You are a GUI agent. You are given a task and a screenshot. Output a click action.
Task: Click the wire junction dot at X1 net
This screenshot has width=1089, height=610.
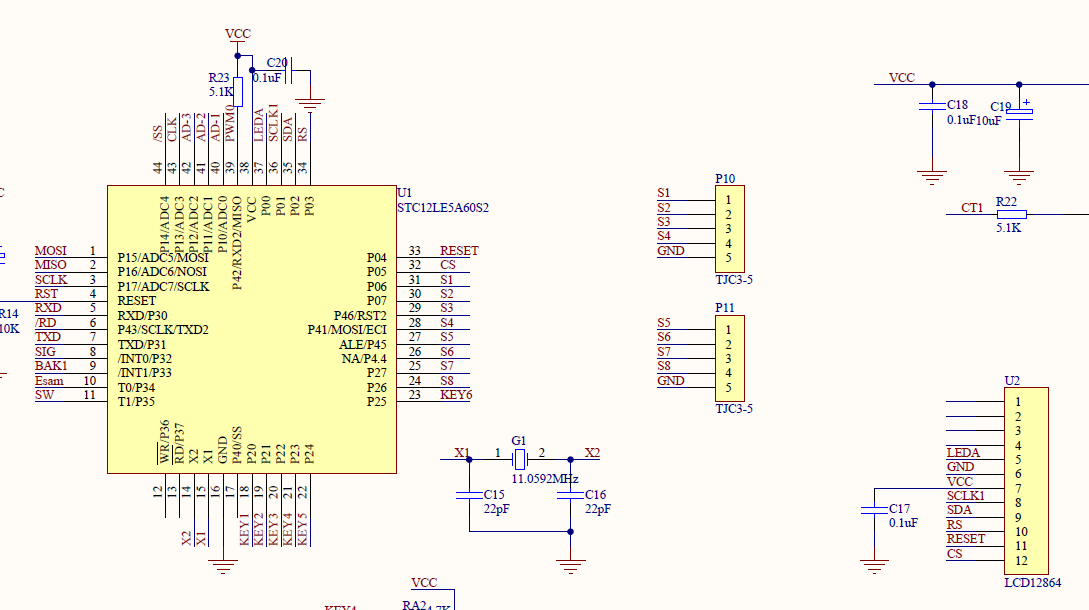pos(469,459)
